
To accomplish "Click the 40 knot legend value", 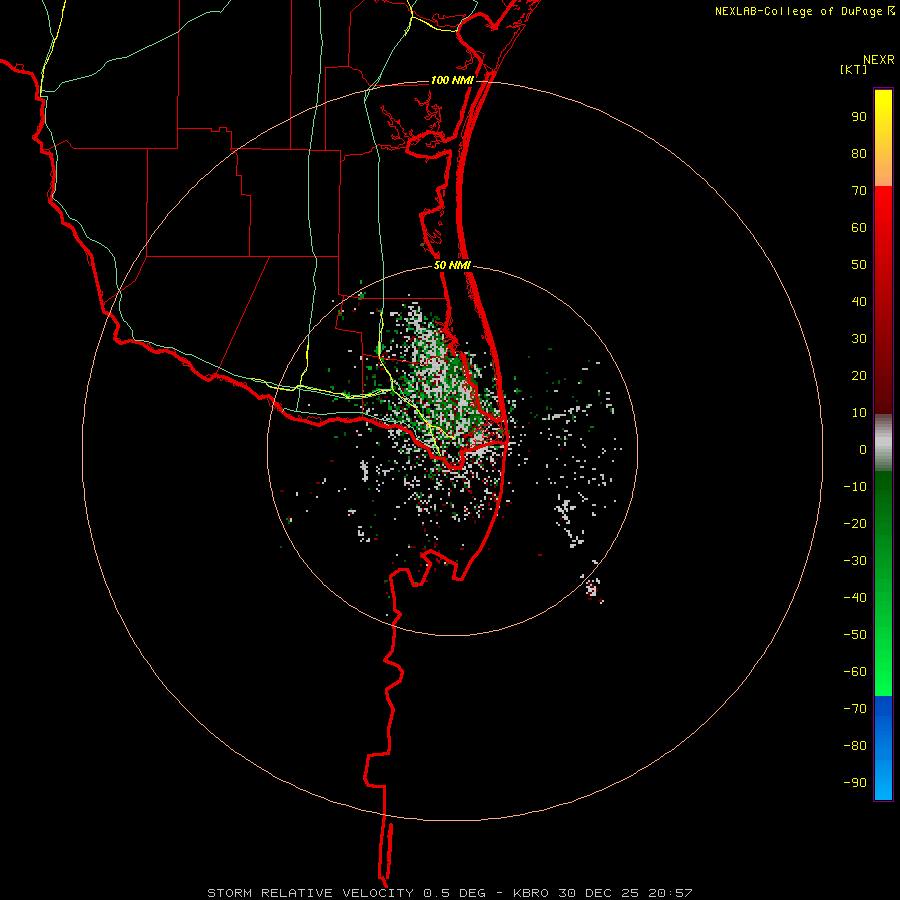I will (859, 301).
